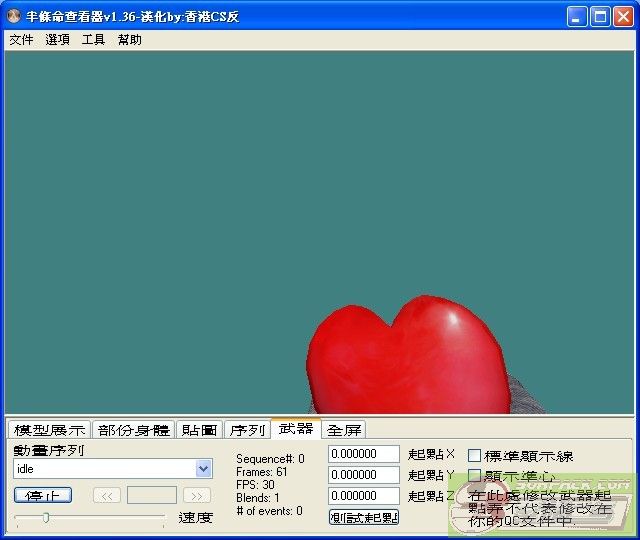The width and height of the screenshot is (640, 540).
Task: Click the 起點X origin input field
Action: 364,455
